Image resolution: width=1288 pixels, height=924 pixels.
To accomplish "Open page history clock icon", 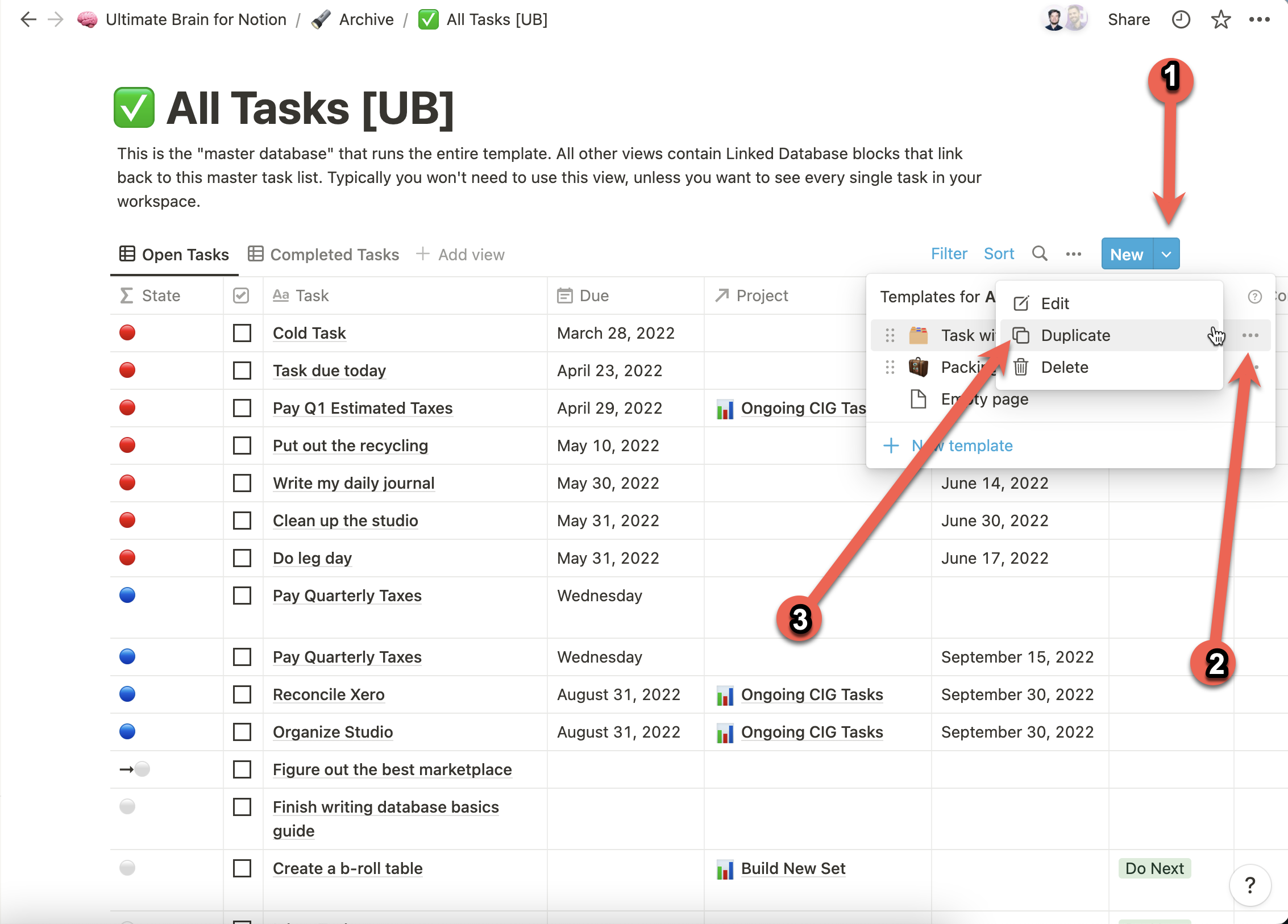I will [1181, 19].
